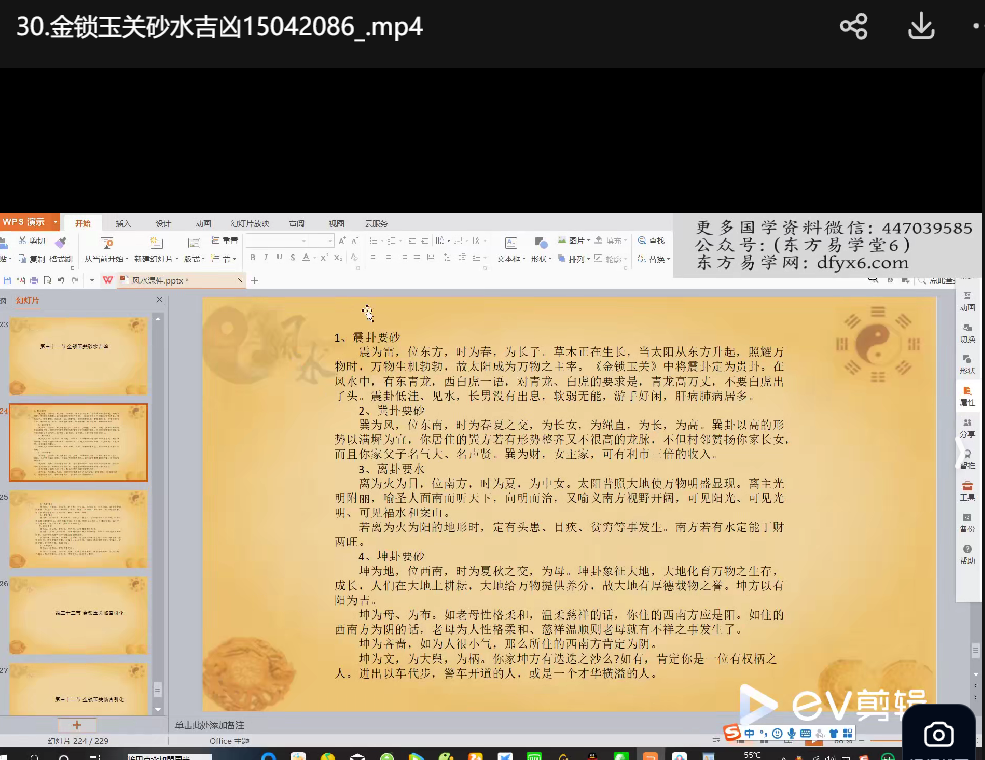Image resolution: width=985 pixels, height=760 pixels.
Task: Toggle bold text formatting
Action: pos(252,258)
